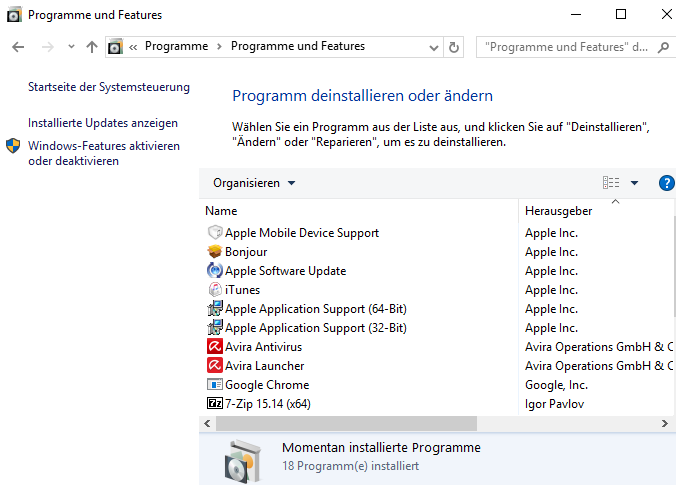The image size is (676, 485).
Task: Click the iTunes program icon
Action: 215,289
